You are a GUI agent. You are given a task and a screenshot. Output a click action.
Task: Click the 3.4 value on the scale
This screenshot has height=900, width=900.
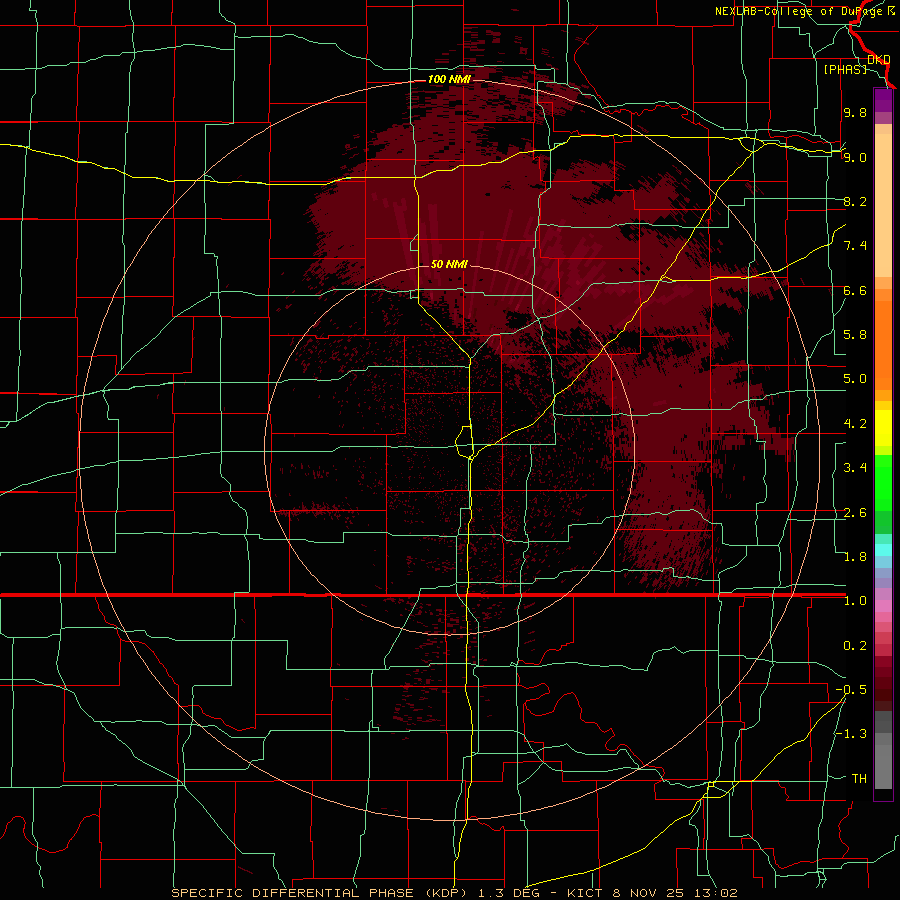pos(855,467)
